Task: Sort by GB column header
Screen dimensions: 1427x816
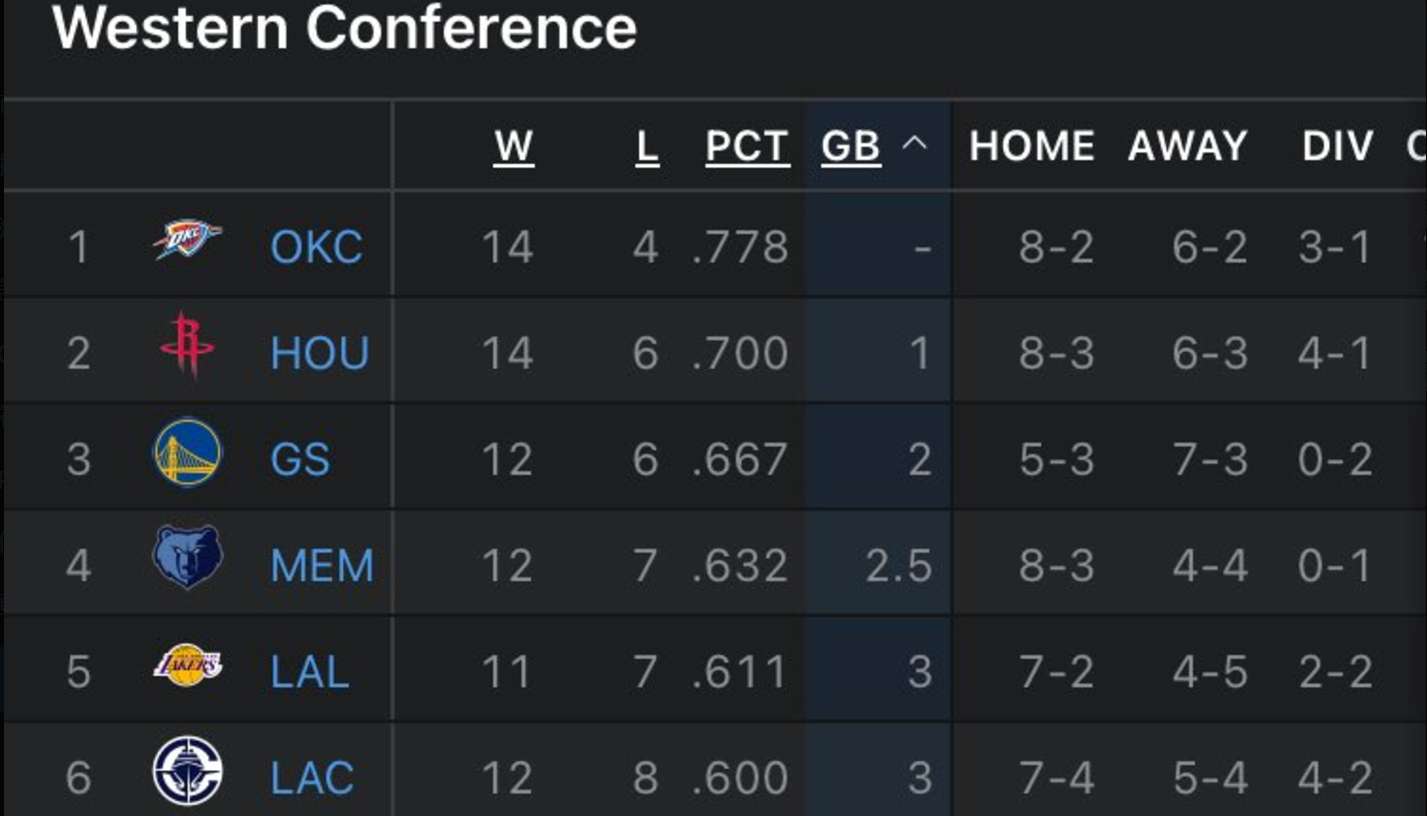Action: (851, 147)
